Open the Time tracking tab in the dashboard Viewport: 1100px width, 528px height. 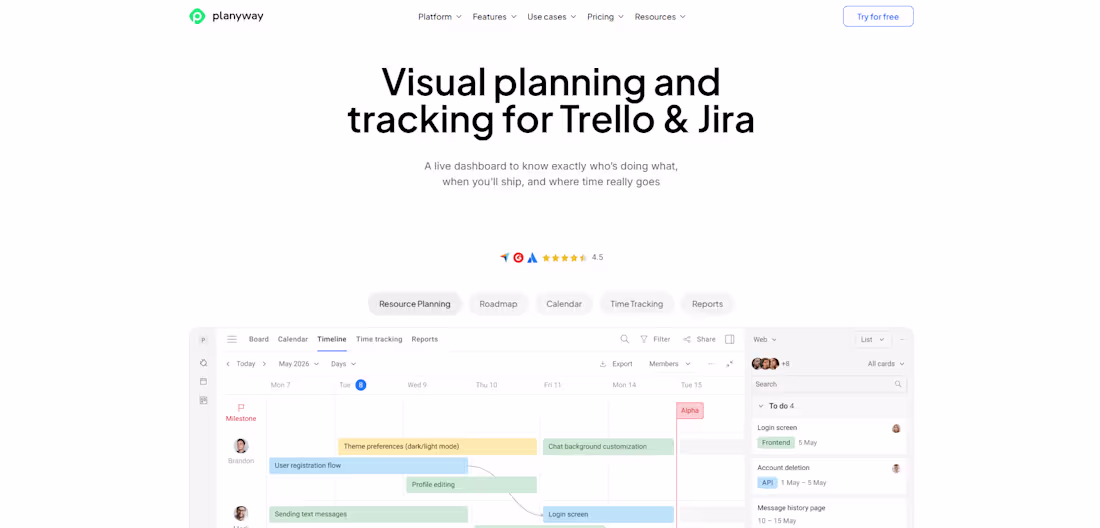coord(379,339)
